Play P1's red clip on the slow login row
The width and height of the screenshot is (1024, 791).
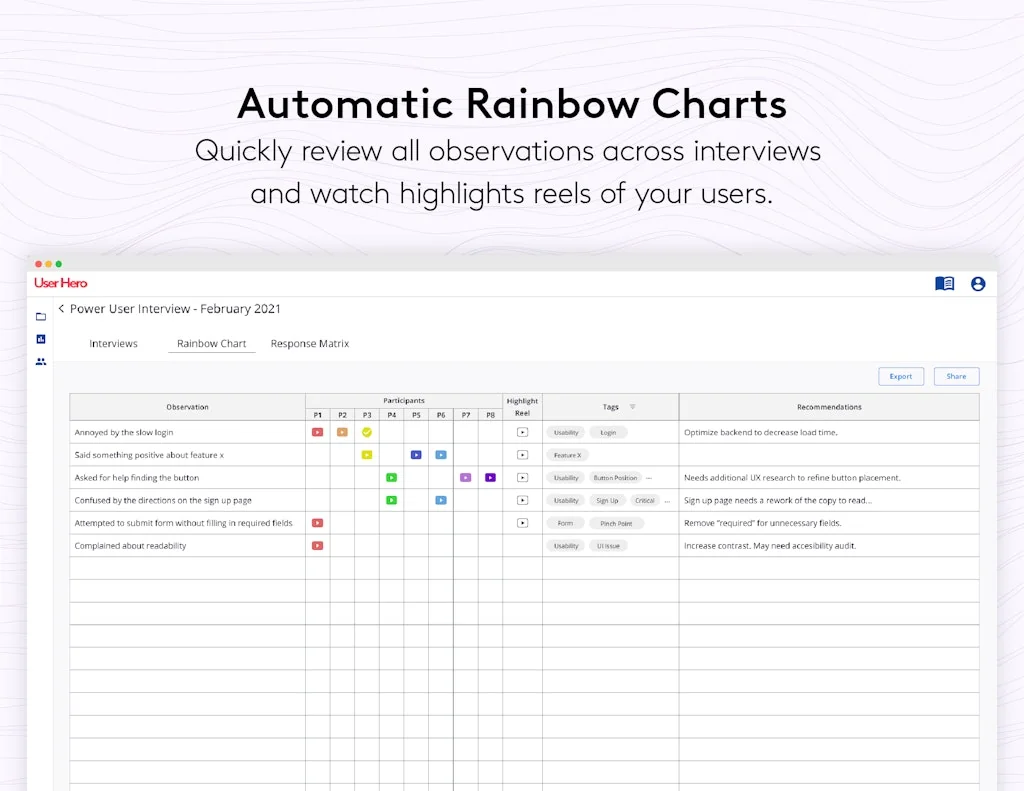point(317,432)
